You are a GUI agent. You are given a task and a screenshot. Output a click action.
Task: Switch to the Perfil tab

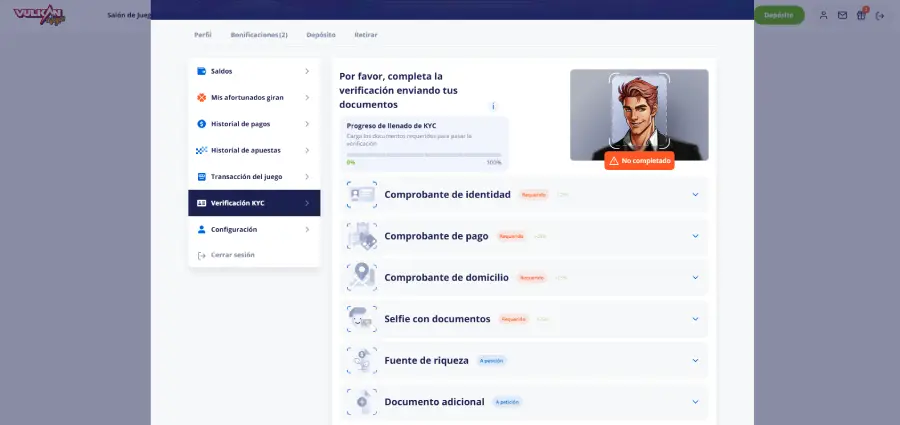(203, 34)
